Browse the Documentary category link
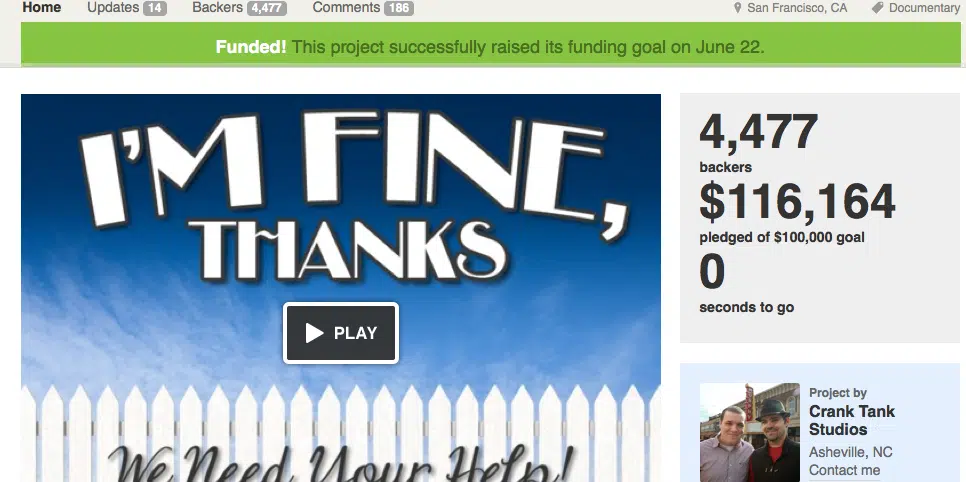966x482 pixels. 924,8
